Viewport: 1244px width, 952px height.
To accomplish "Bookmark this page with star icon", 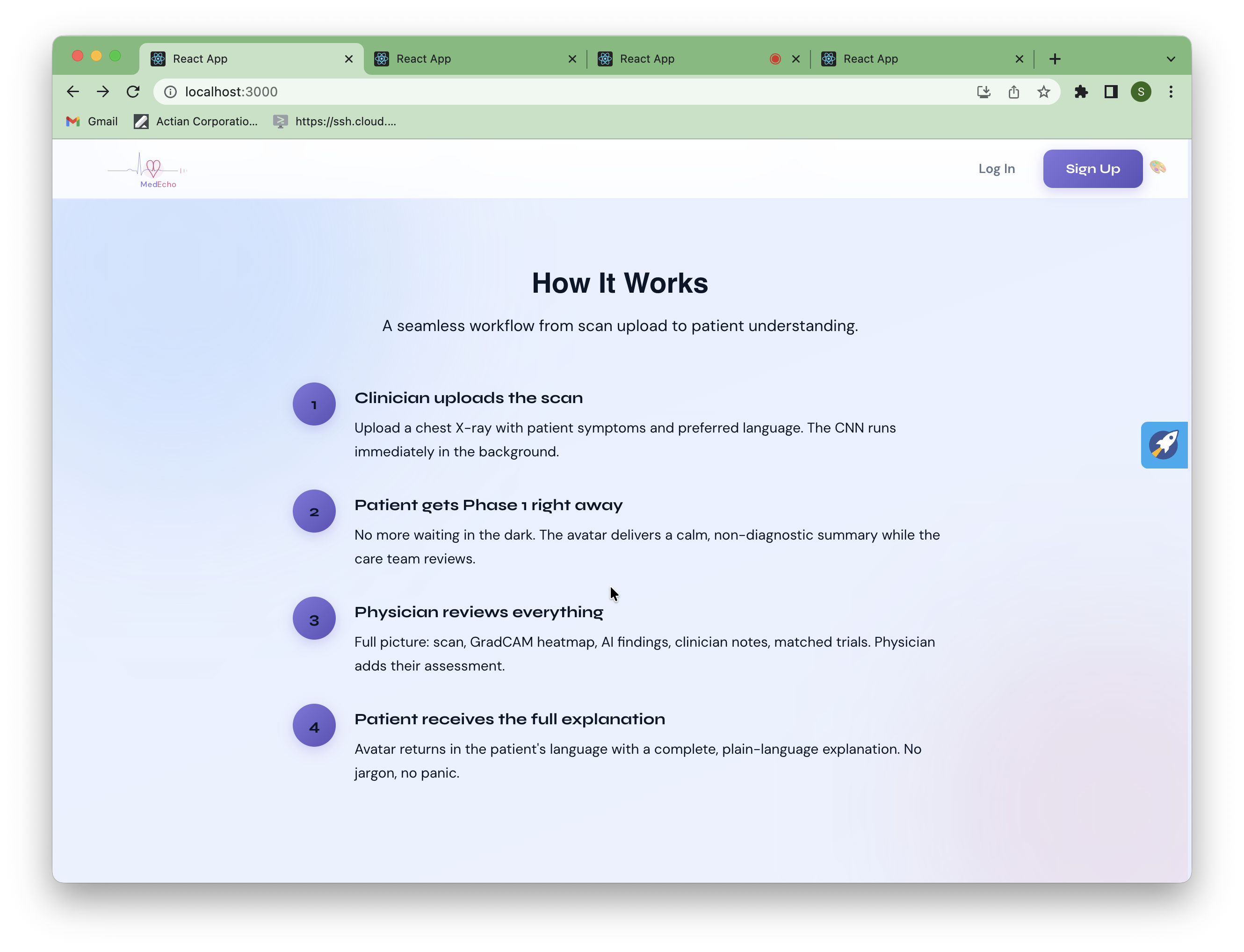I will [1043, 92].
